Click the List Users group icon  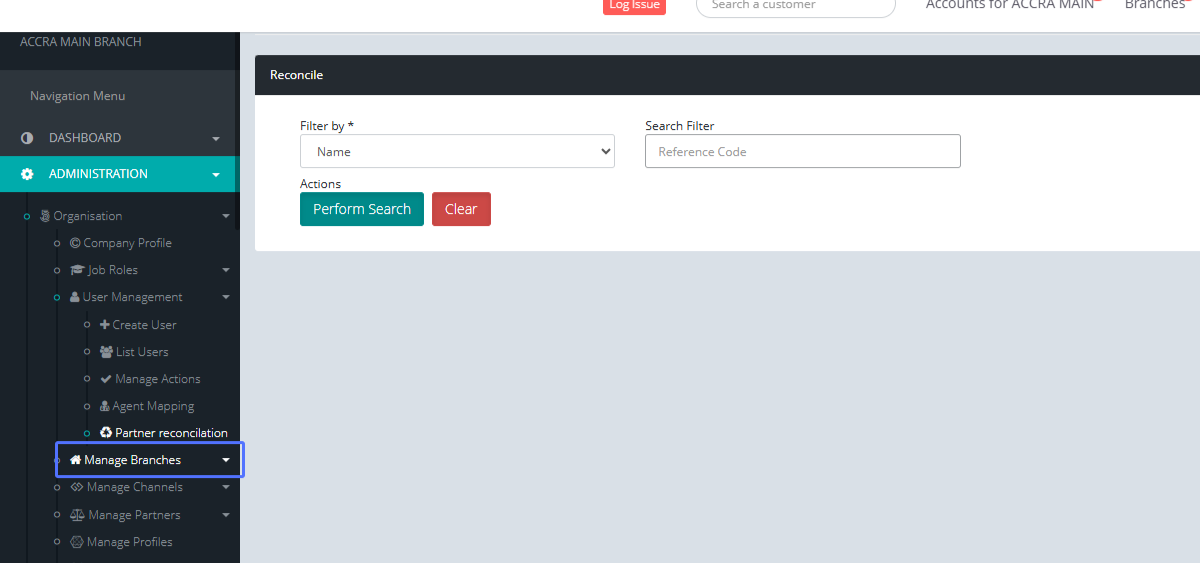click(x=106, y=352)
